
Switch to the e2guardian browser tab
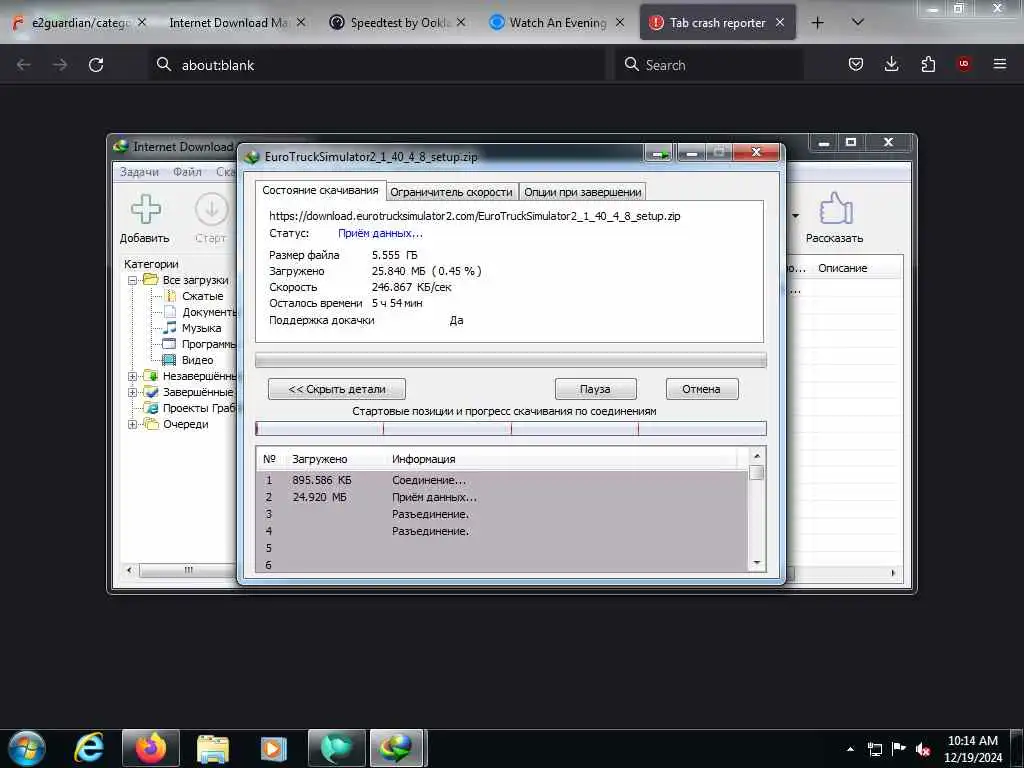coord(78,23)
